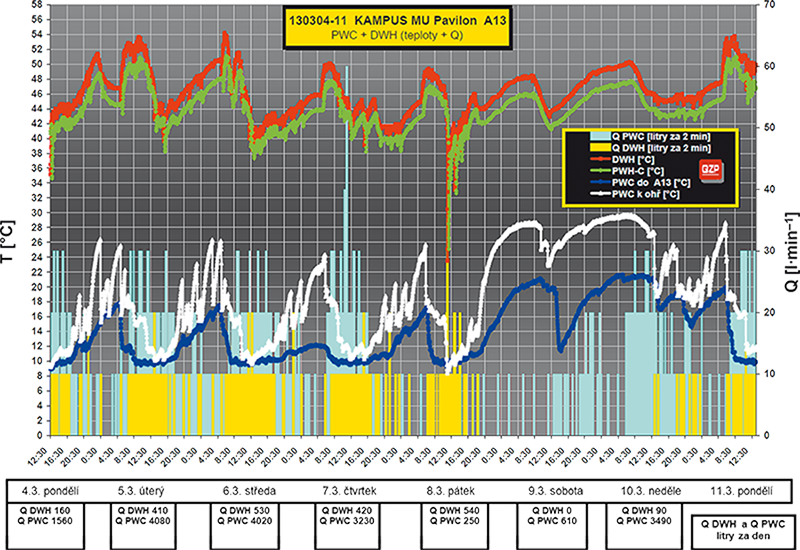Click day label '8.3. pátek'
800x550 pixels.
pos(451,491)
